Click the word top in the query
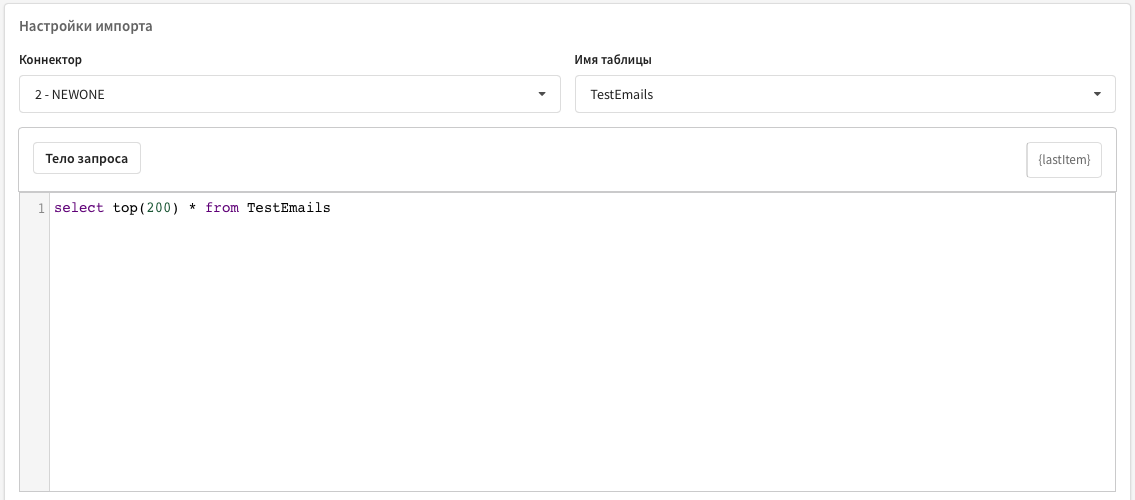The height and width of the screenshot is (500, 1135). point(125,208)
